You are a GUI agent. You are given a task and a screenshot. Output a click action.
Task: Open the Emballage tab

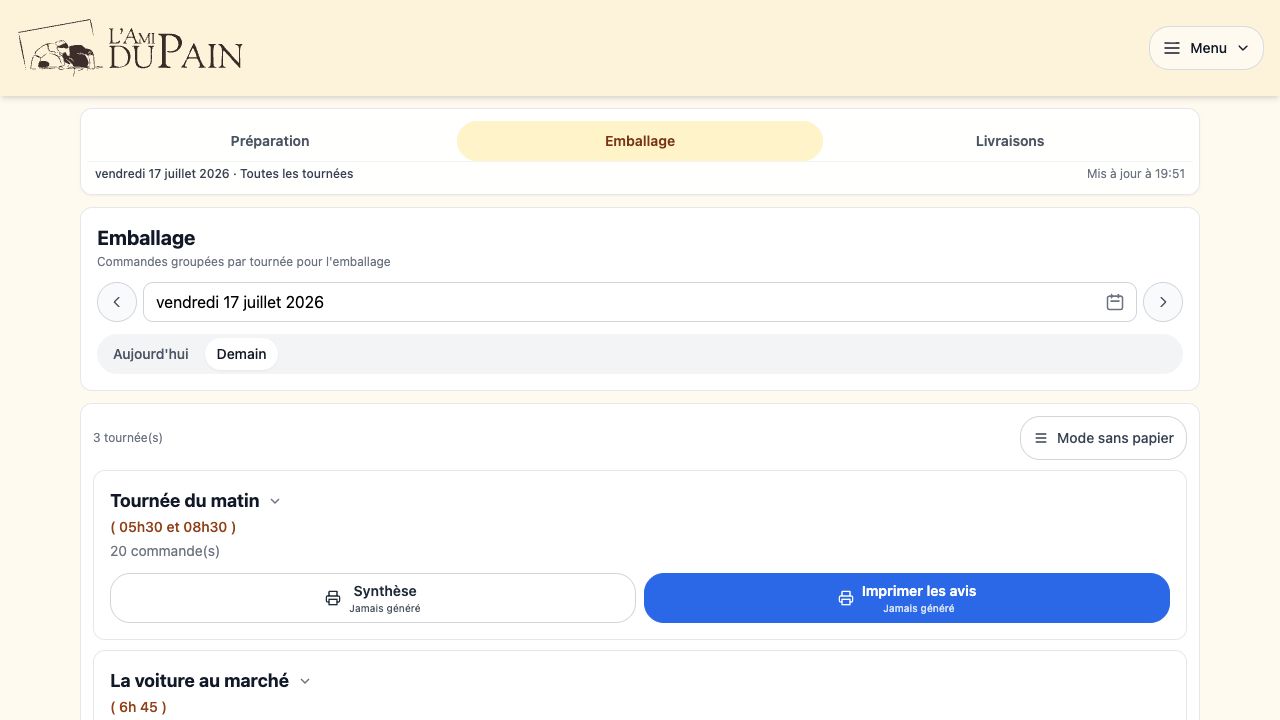(640, 141)
